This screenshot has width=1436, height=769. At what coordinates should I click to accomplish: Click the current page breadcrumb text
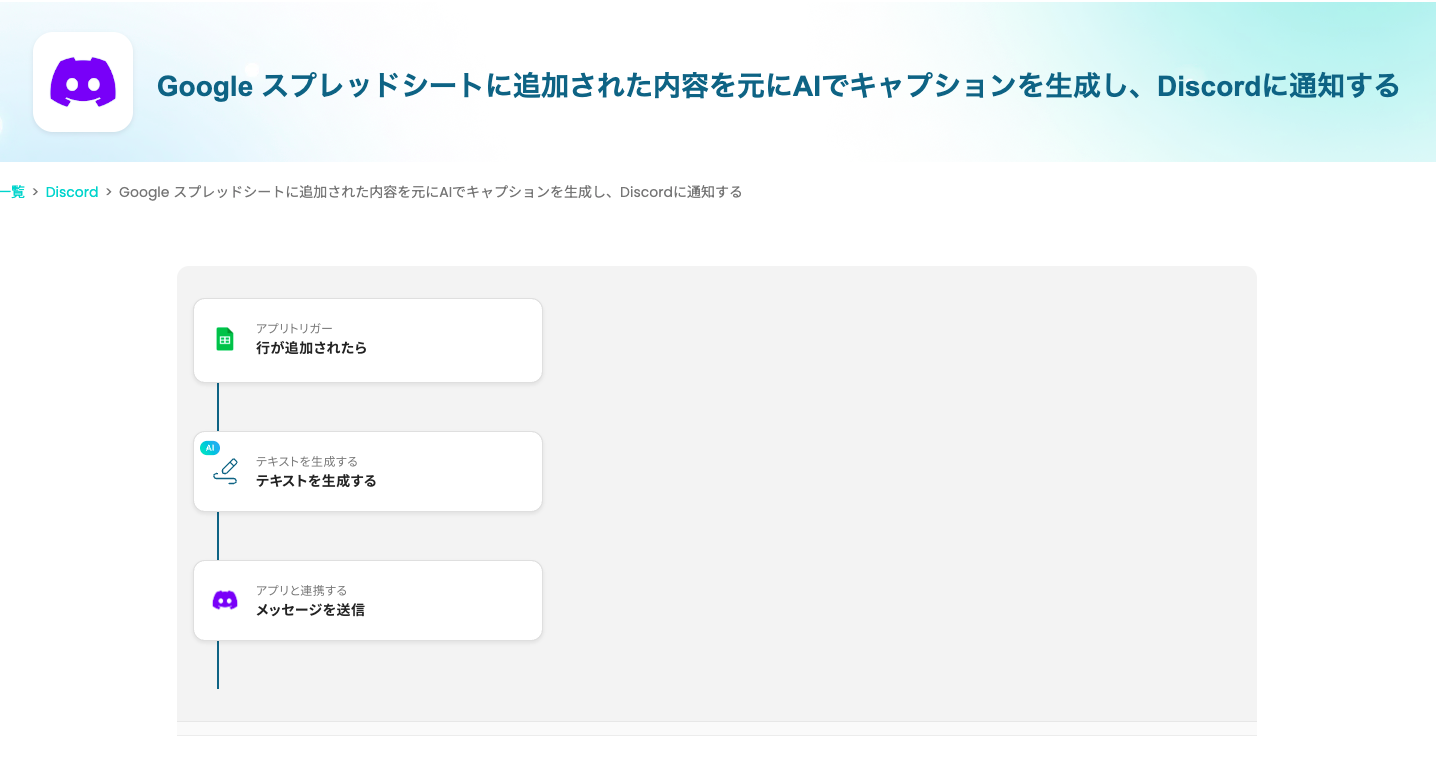pos(430,192)
